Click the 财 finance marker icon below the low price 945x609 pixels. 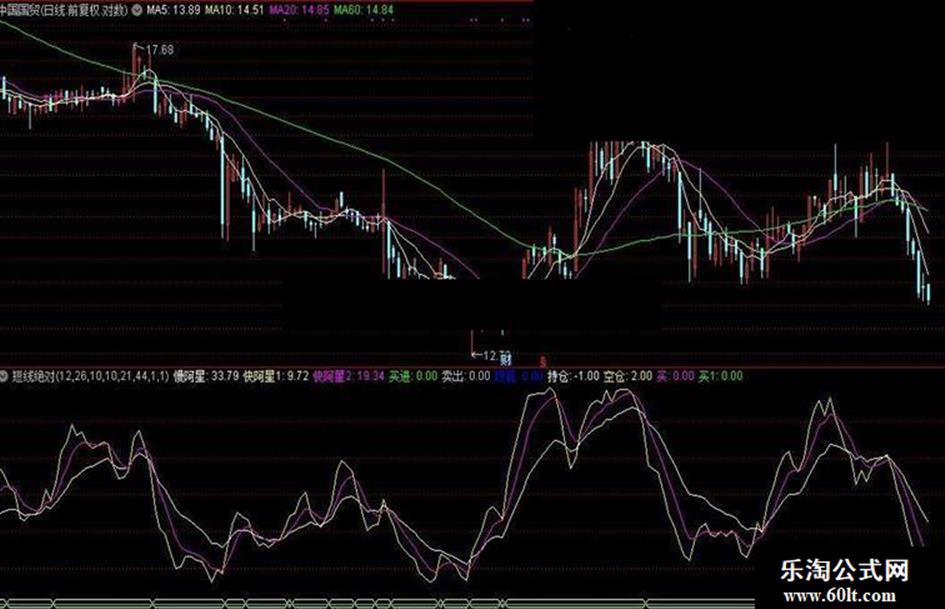point(506,358)
